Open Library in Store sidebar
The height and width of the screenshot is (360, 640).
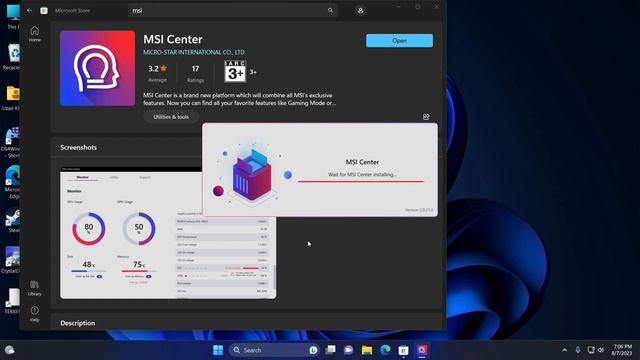click(35, 288)
